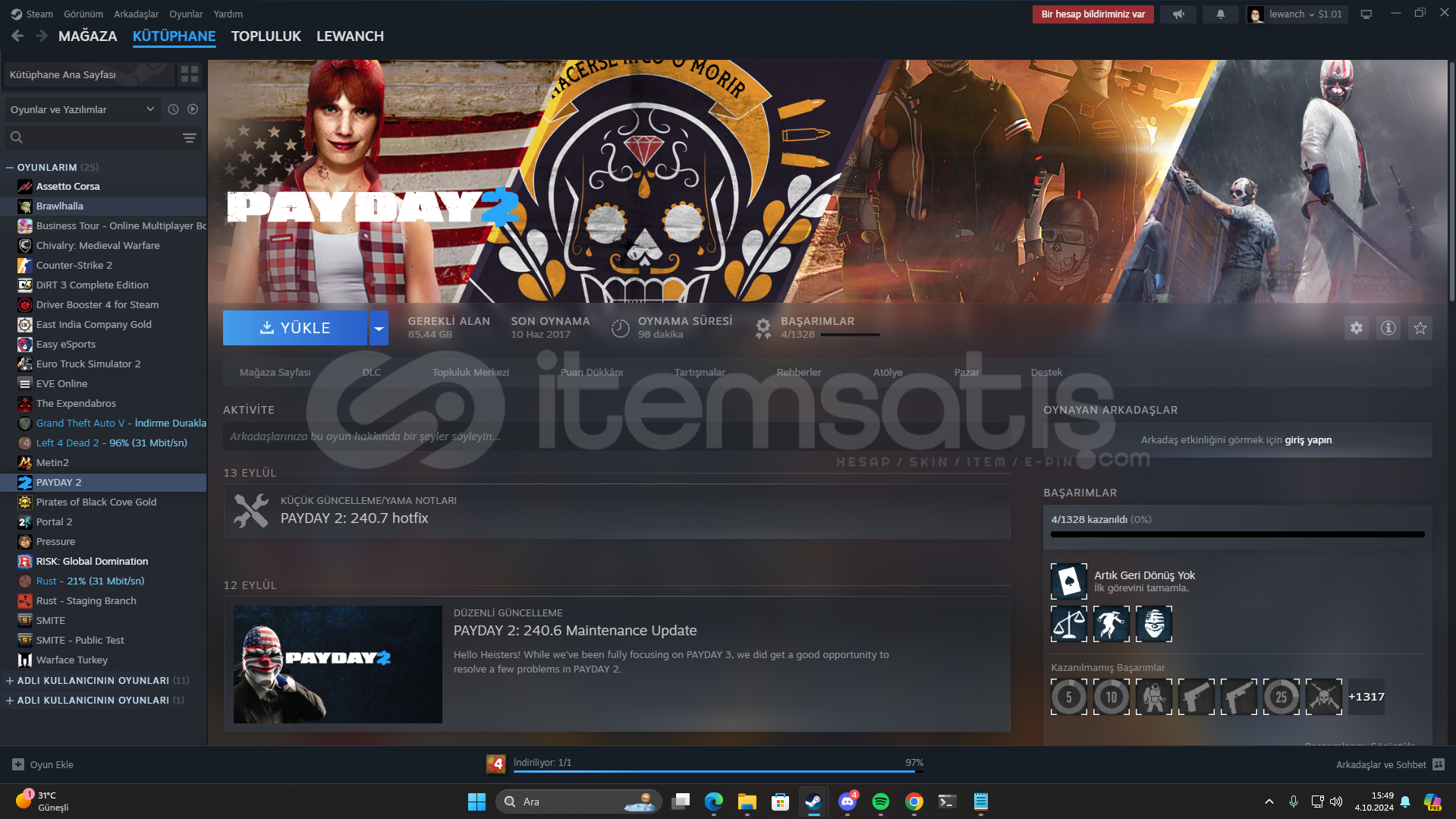Toggle the ready-to-play filter icon
Viewport: 1456px width, 819px height.
[193, 109]
